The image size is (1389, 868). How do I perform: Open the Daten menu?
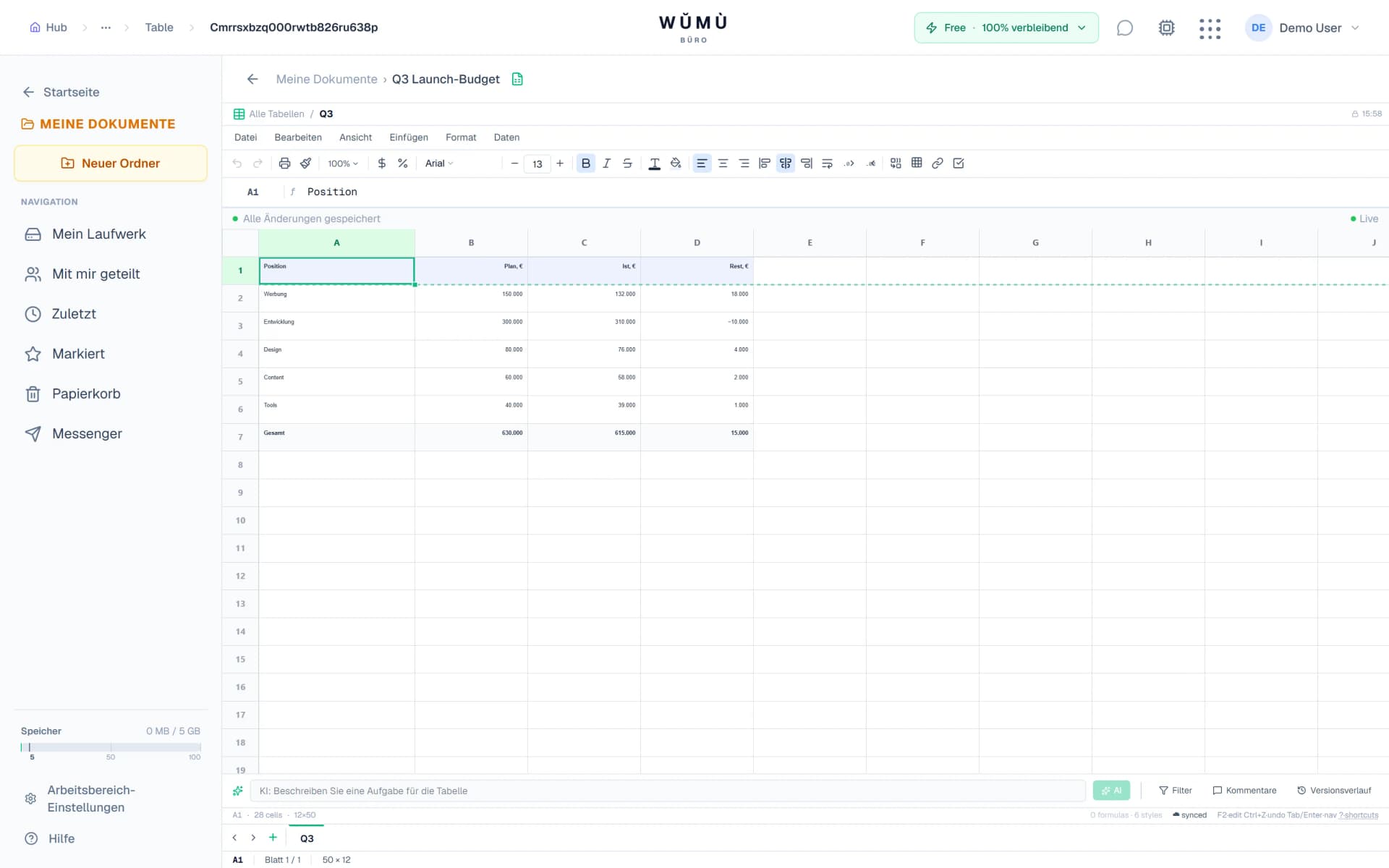click(506, 137)
